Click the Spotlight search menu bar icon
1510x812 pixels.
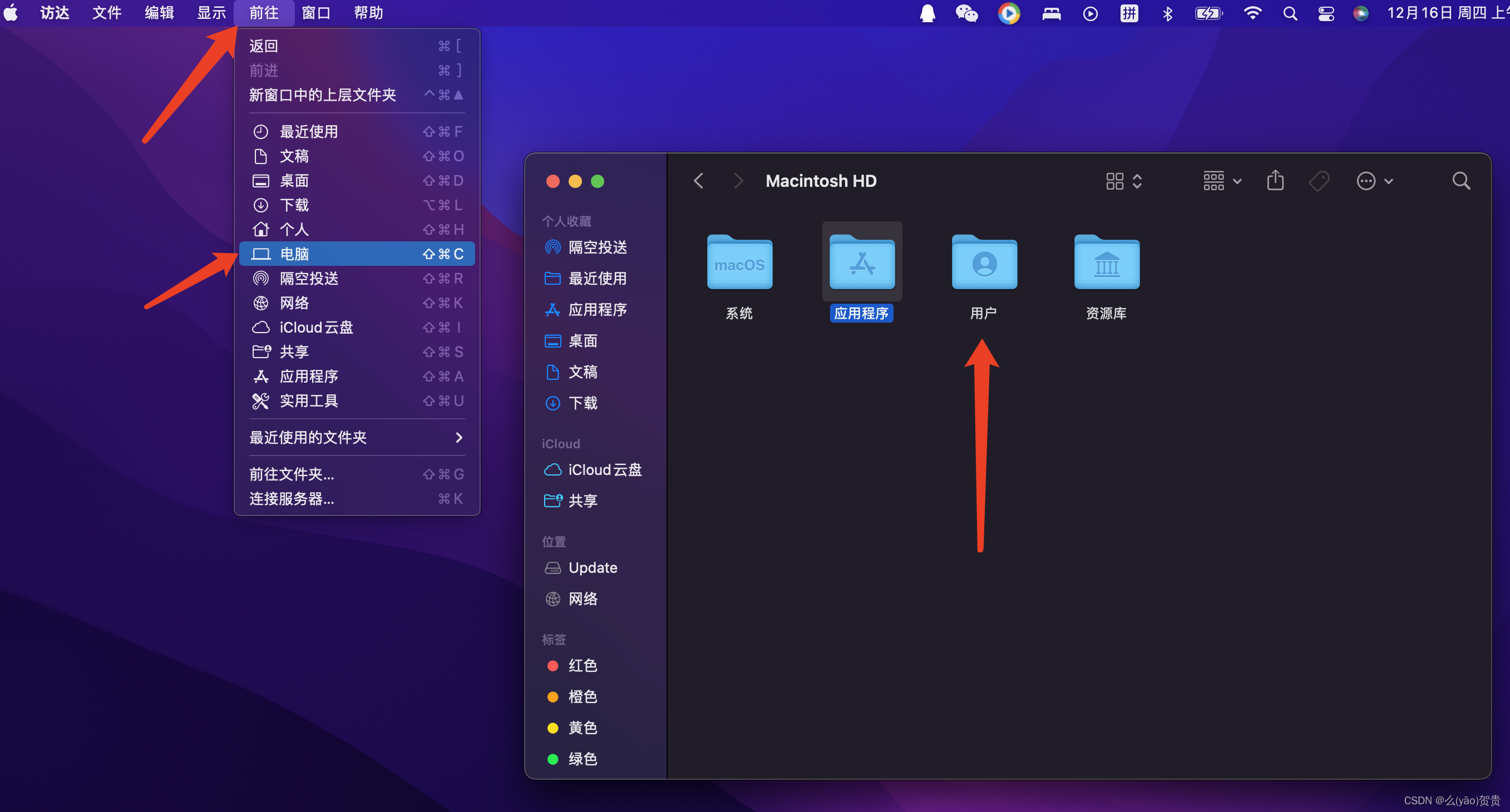1290,13
